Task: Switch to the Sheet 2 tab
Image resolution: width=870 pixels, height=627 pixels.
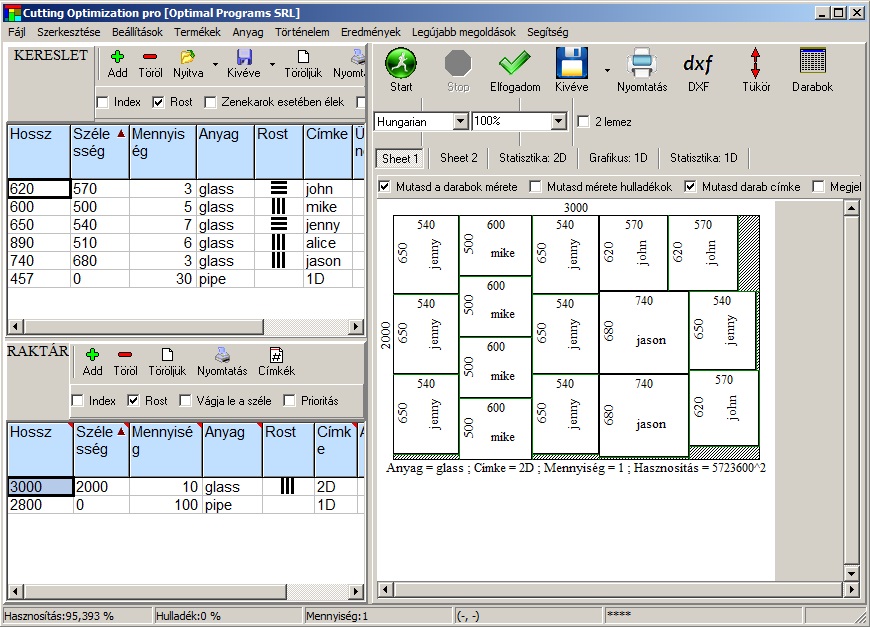Action: pos(459,158)
